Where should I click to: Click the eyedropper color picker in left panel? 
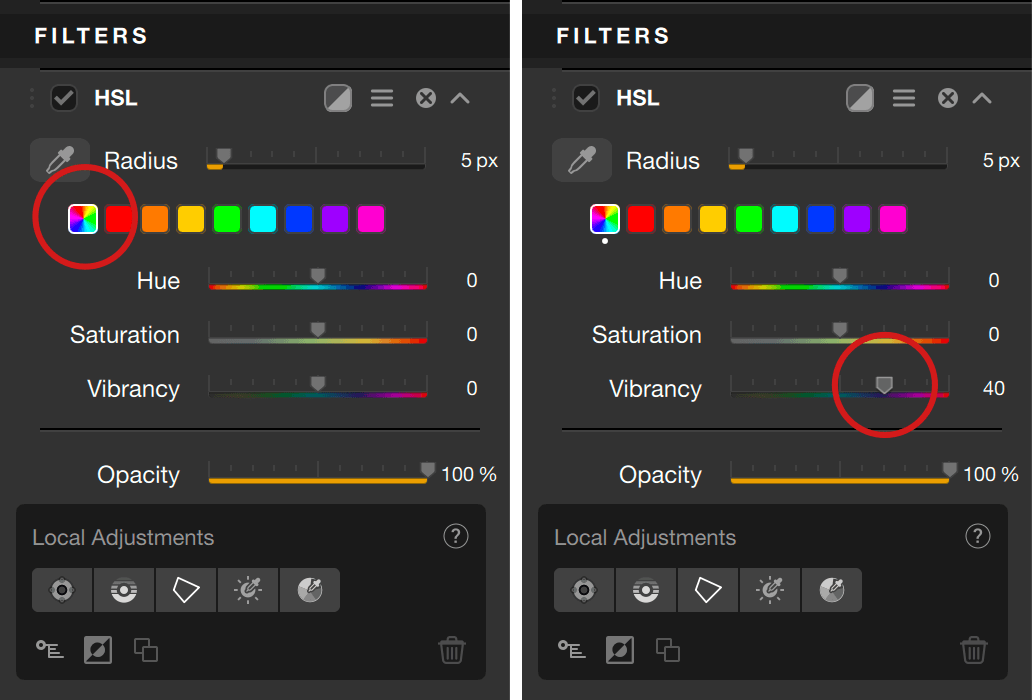tap(60, 160)
